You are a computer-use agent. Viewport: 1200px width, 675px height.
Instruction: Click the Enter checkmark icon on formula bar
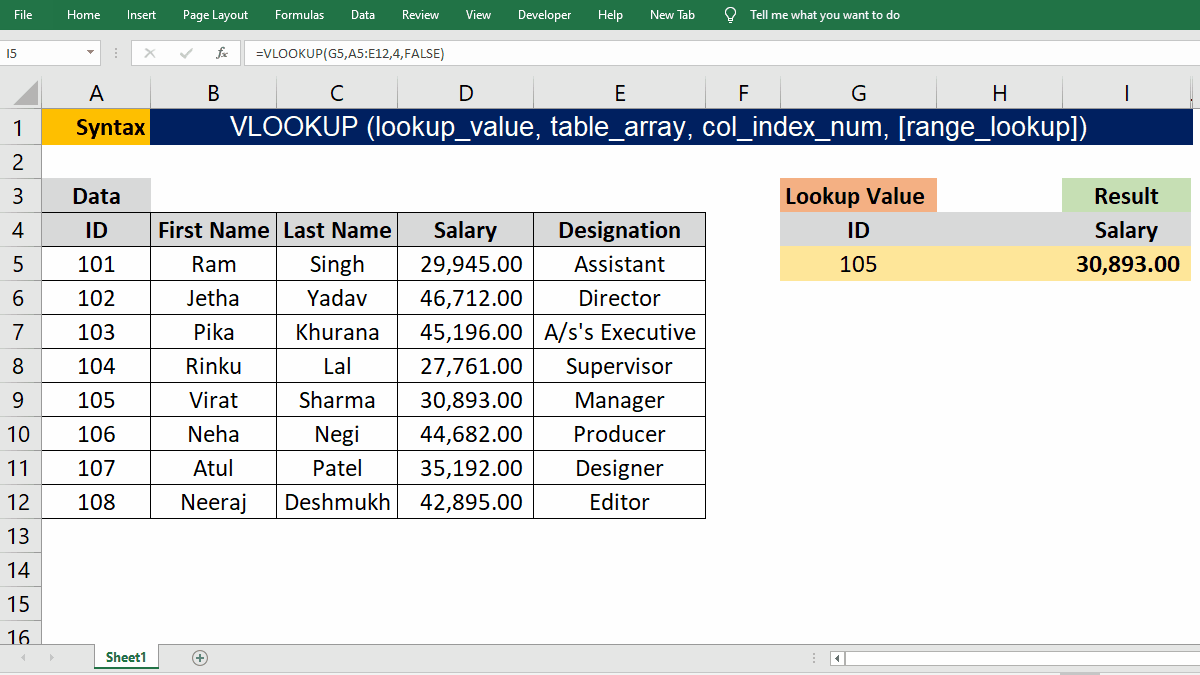[x=186, y=53]
